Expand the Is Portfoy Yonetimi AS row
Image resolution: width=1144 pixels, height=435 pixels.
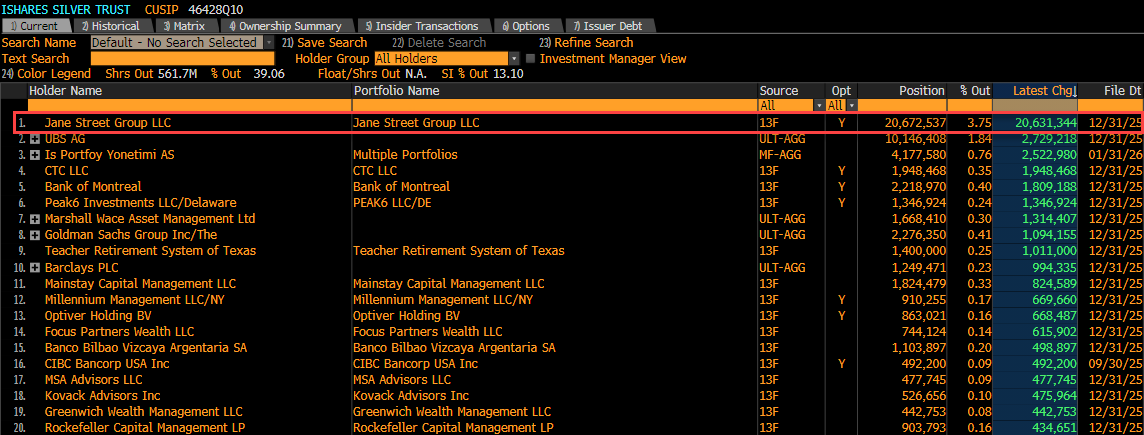[x=34, y=155]
